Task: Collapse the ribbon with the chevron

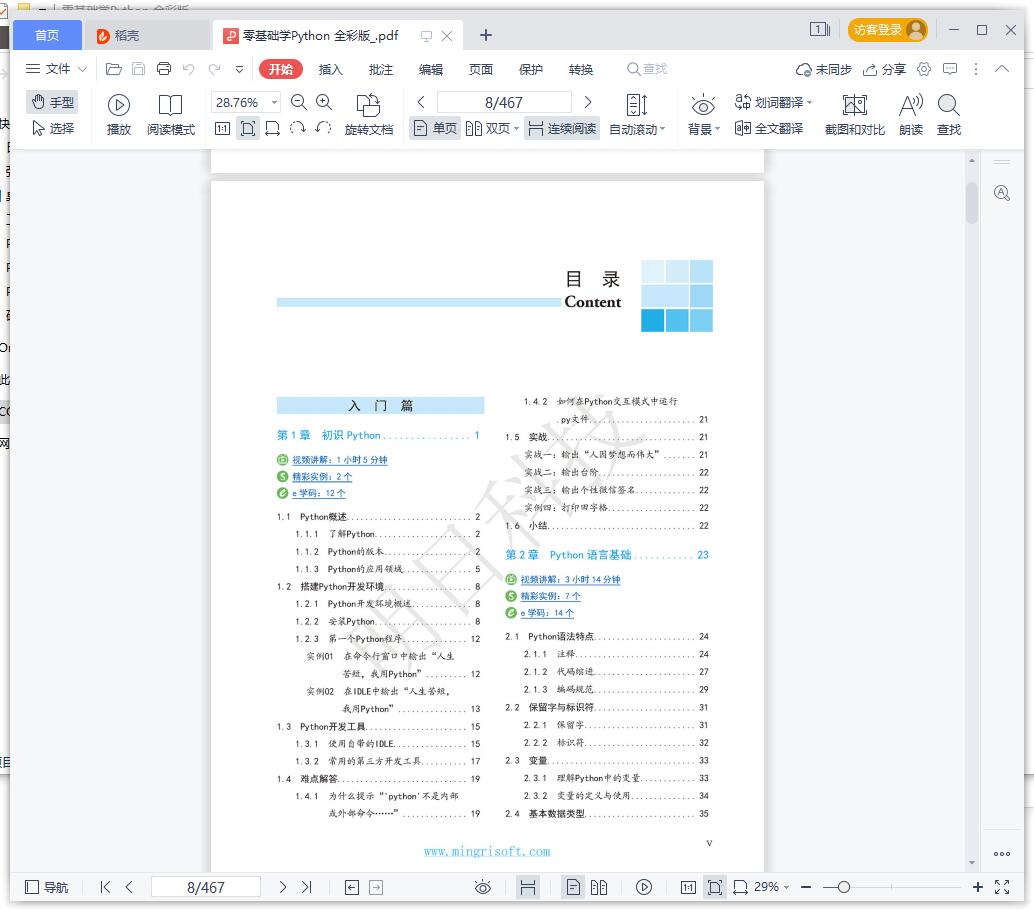Action: pos(1002,69)
